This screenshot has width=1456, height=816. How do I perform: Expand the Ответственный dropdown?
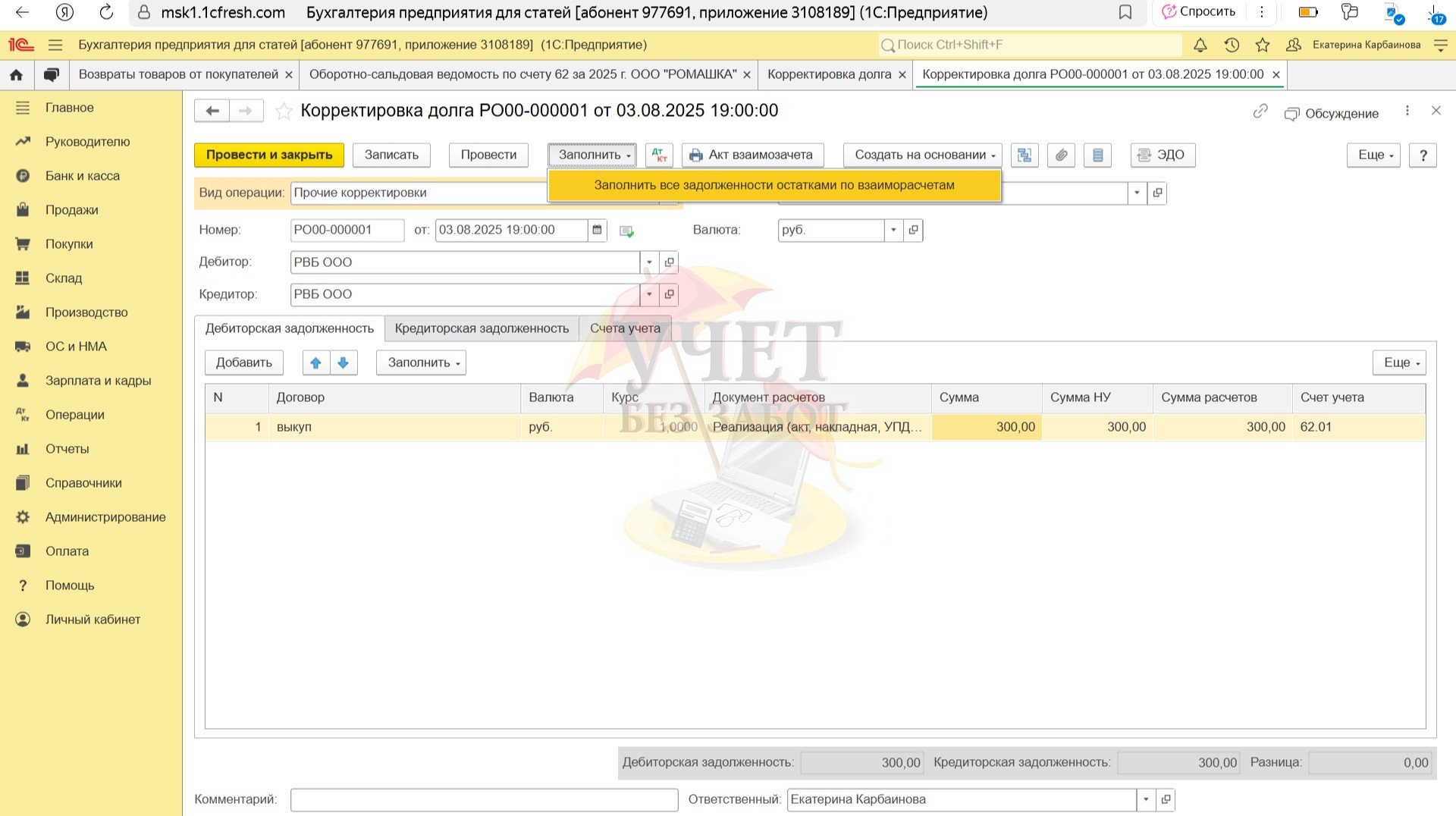(x=1146, y=799)
